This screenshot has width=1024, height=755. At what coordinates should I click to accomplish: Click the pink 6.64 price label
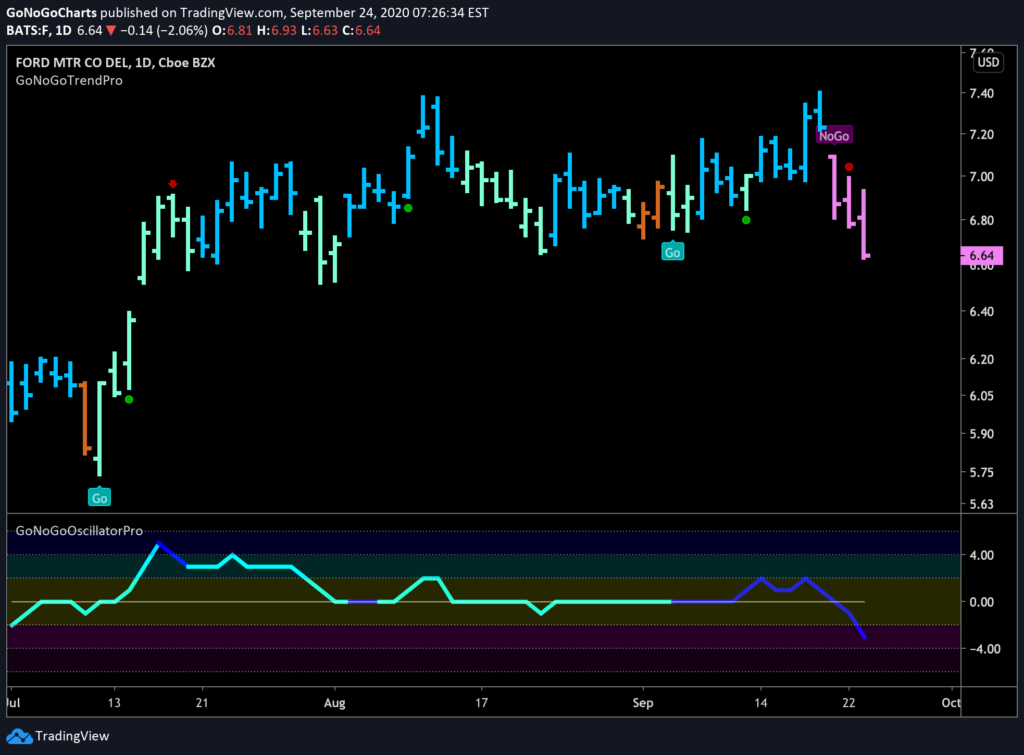(x=982, y=255)
